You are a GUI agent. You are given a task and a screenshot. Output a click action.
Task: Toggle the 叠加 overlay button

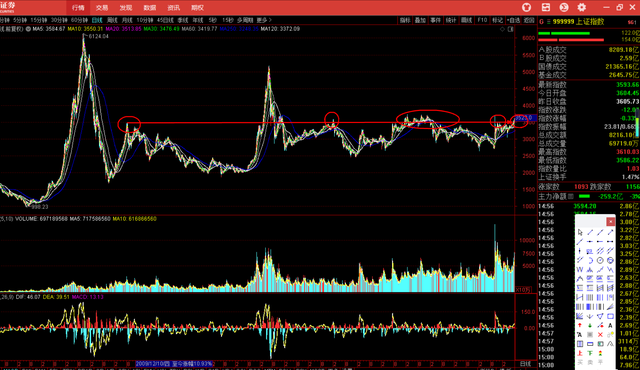[420, 20]
